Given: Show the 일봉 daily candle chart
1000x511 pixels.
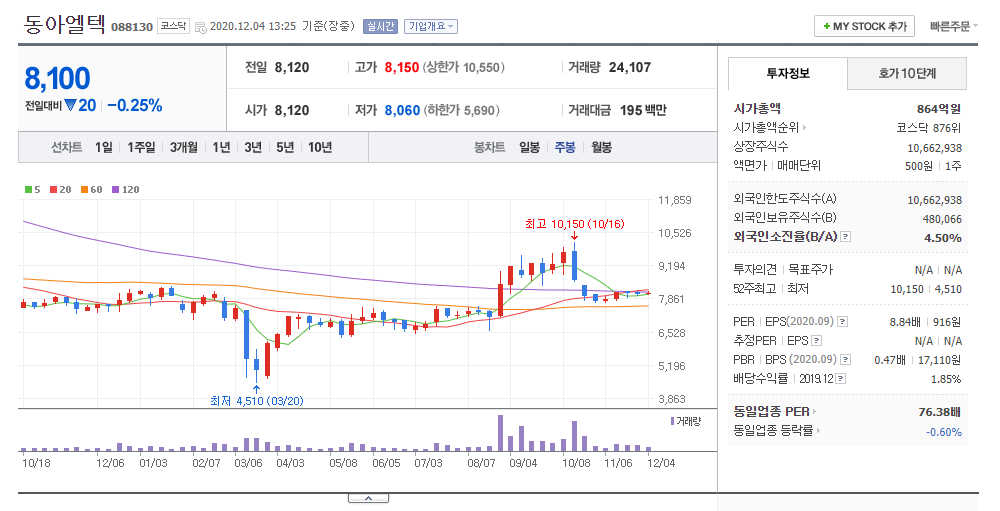Looking at the screenshot, I should 529,147.
